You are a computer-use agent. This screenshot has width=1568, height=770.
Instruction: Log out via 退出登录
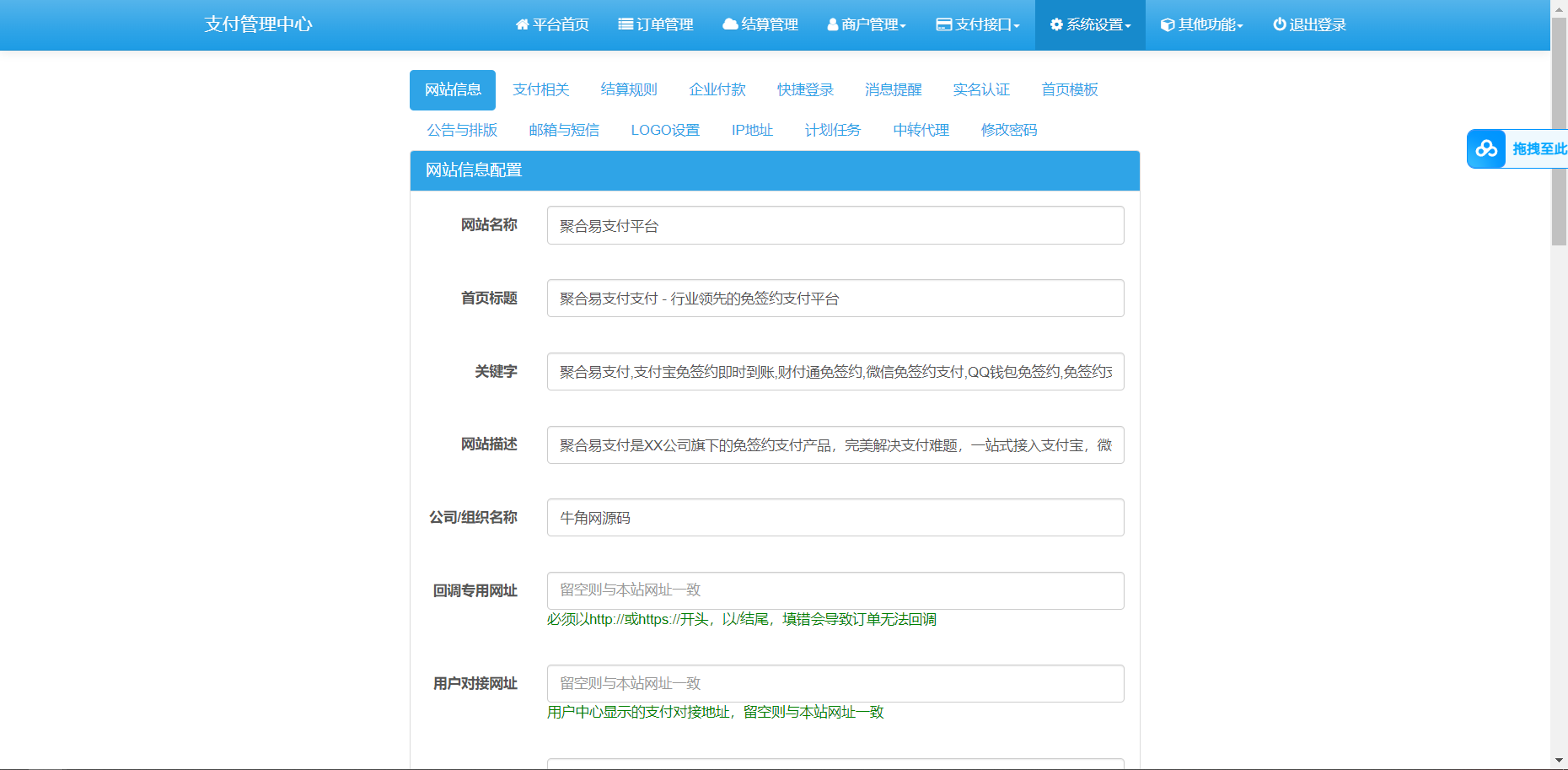tap(1309, 24)
